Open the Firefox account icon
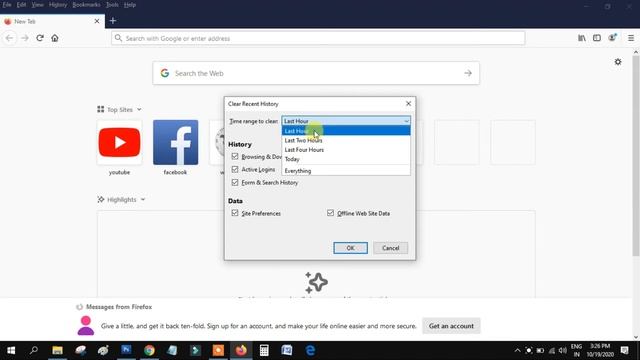The image size is (640, 360). (612, 38)
